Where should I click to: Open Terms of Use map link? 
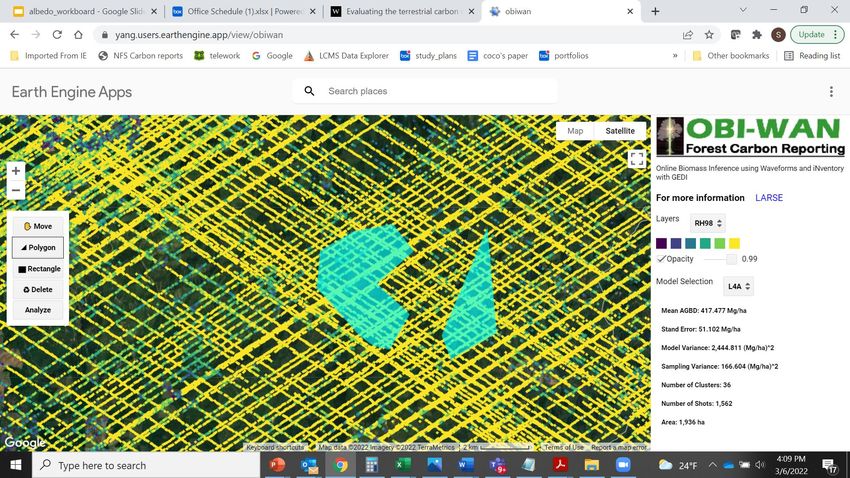pyautogui.click(x=564, y=448)
